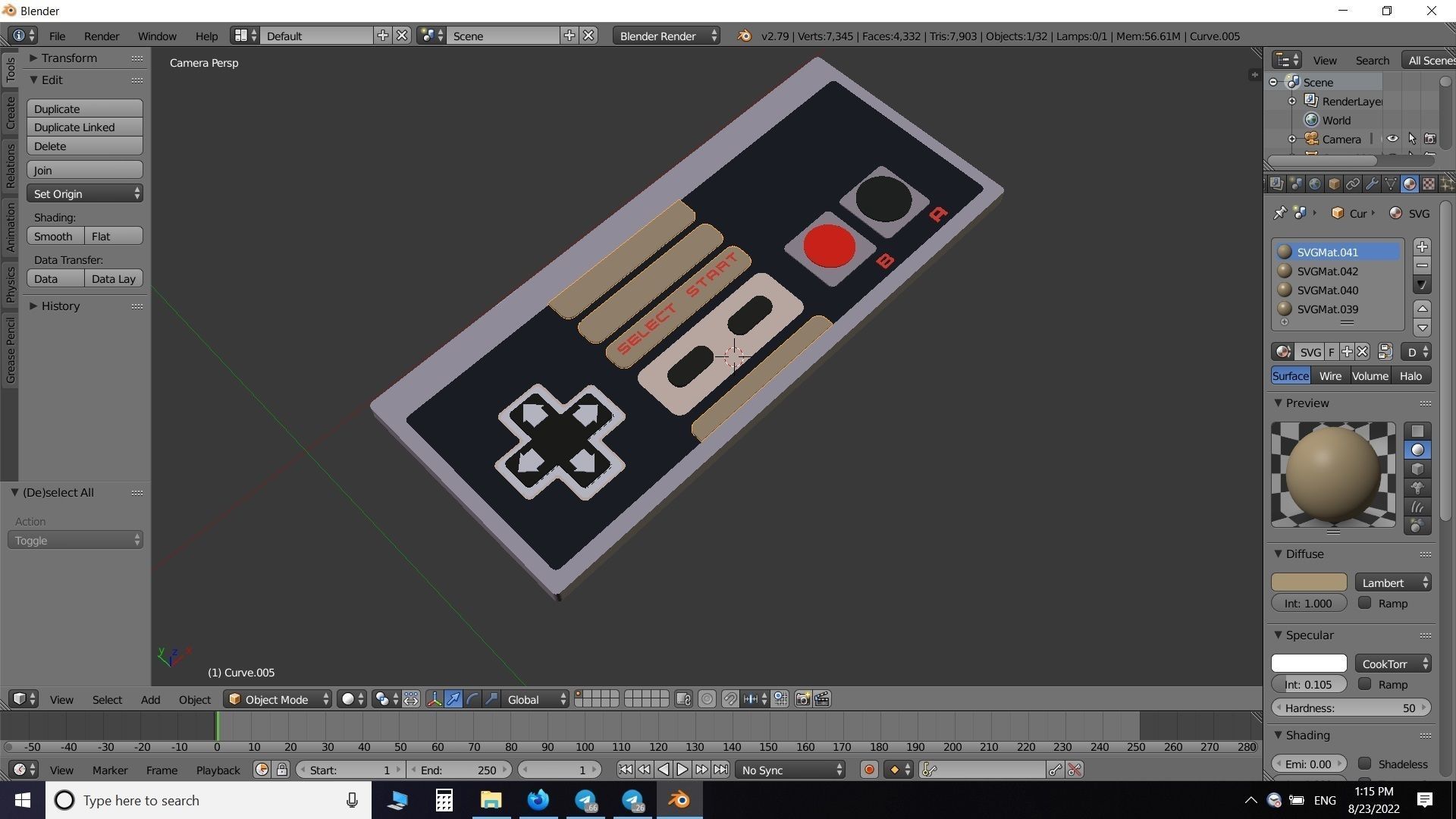Open the Window menu

(x=157, y=36)
